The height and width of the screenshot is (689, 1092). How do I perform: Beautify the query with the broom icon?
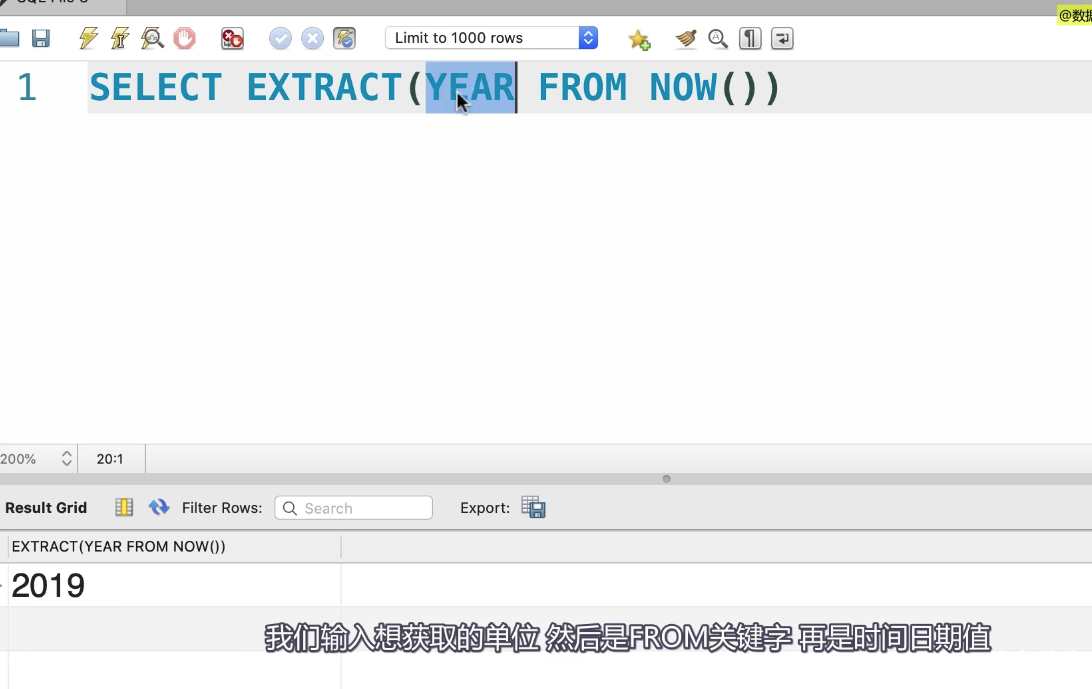[686, 38]
